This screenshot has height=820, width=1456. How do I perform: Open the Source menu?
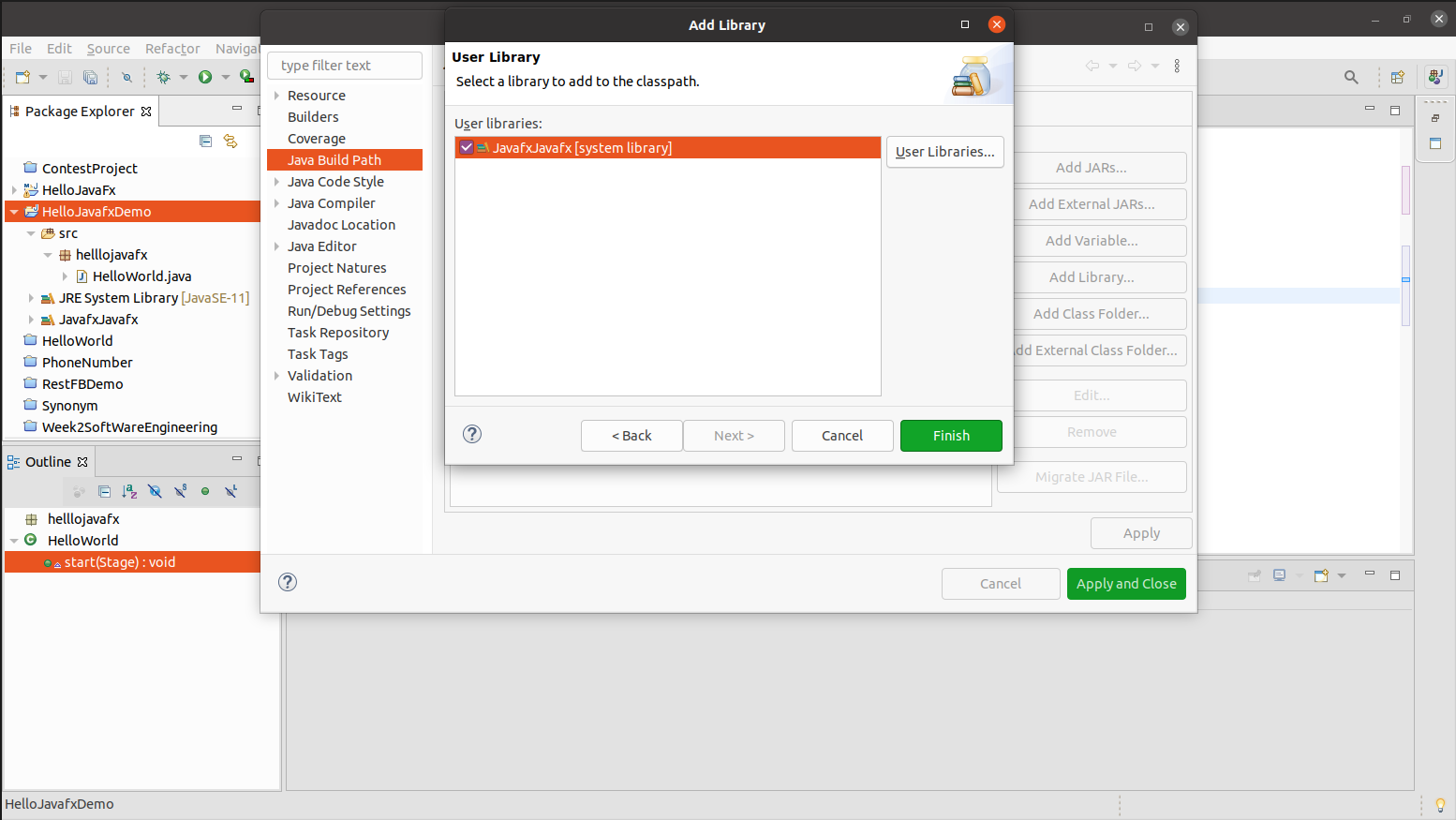pos(108,49)
